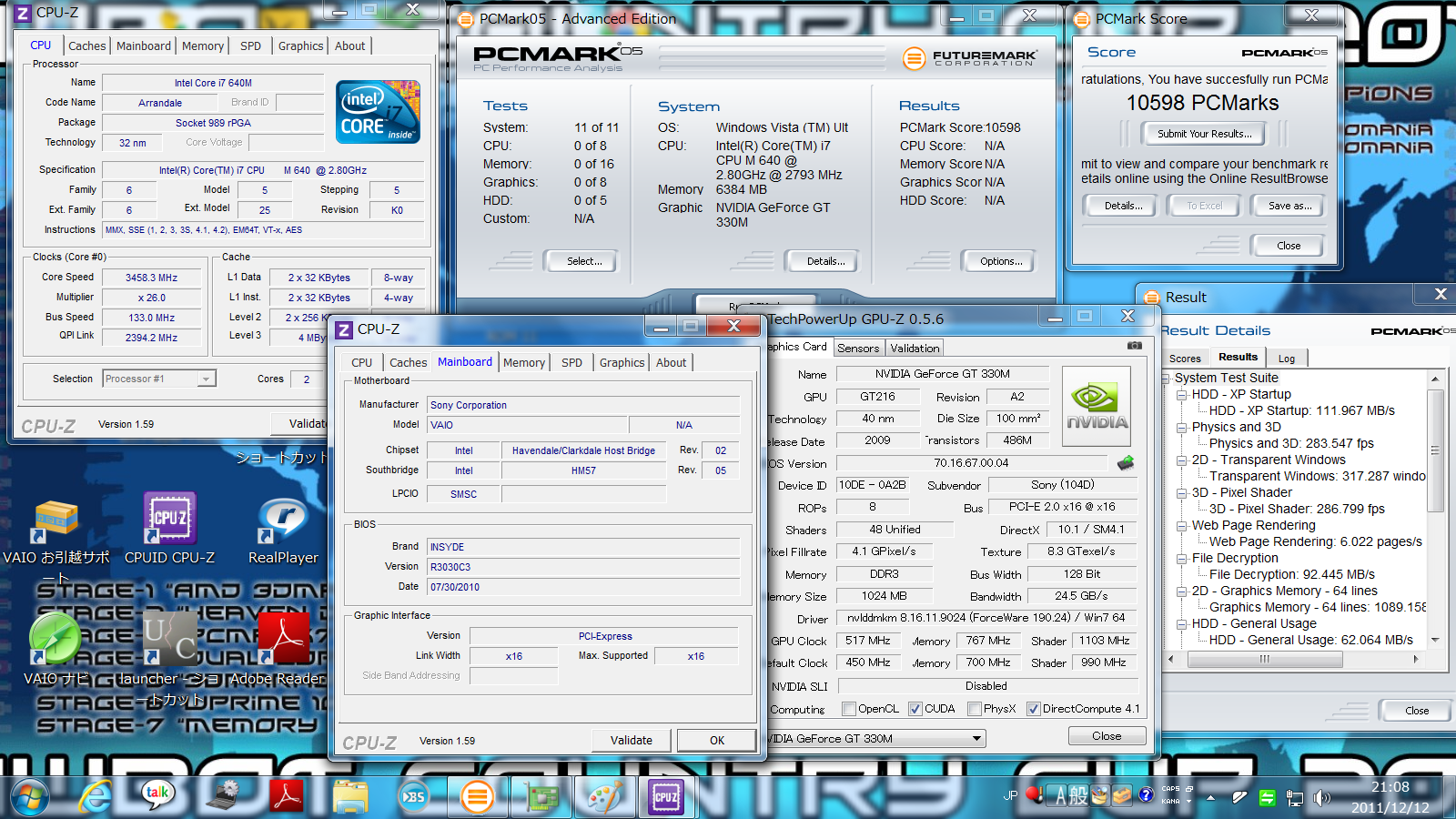Click Save as button in PCMark Score

(1289, 206)
